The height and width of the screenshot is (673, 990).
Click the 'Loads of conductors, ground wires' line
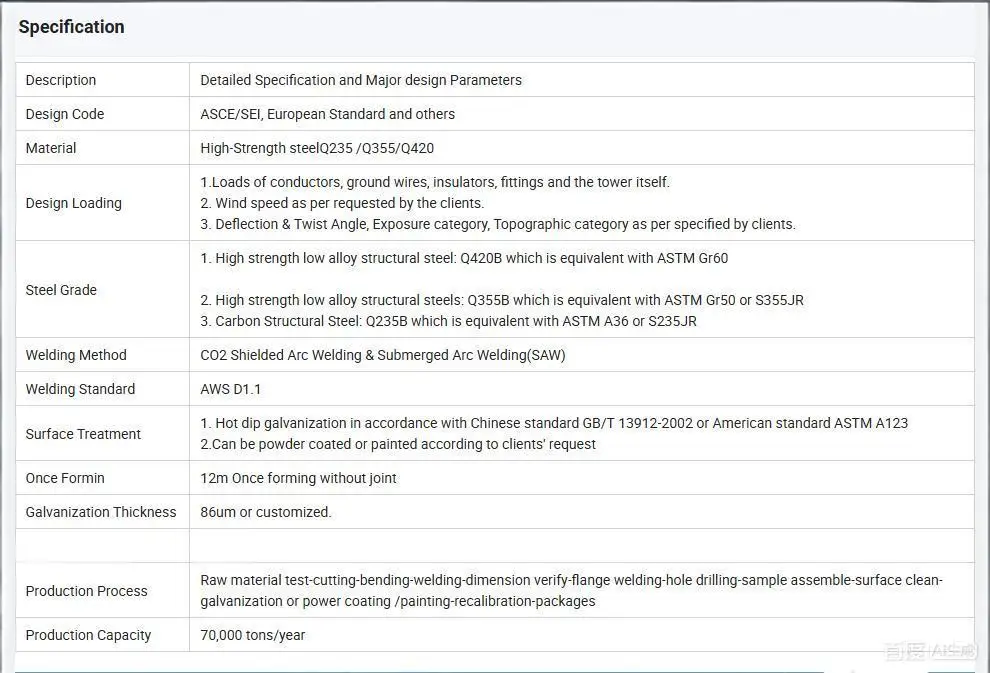point(434,182)
